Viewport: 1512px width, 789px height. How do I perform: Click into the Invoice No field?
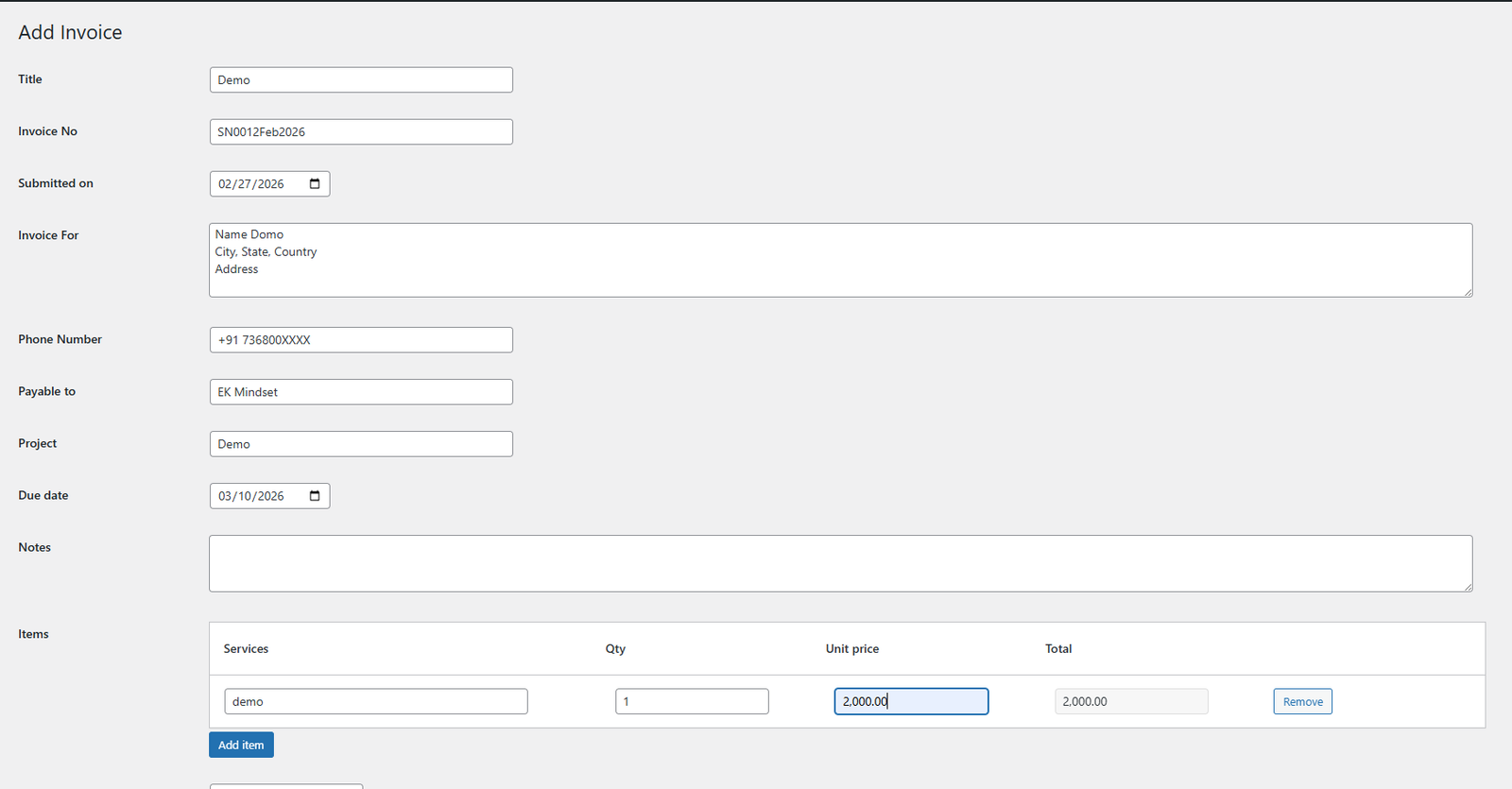point(361,132)
